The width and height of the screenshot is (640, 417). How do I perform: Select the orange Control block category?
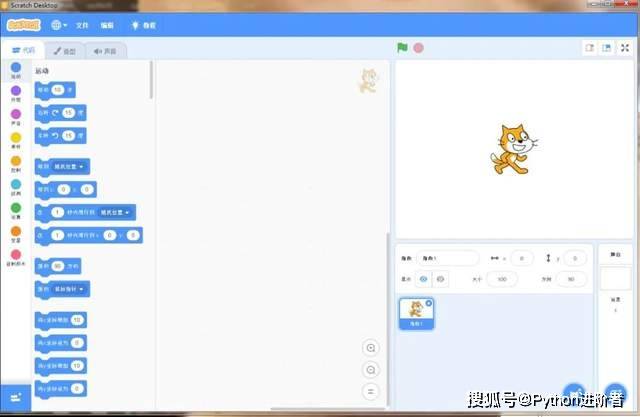pos(16,164)
